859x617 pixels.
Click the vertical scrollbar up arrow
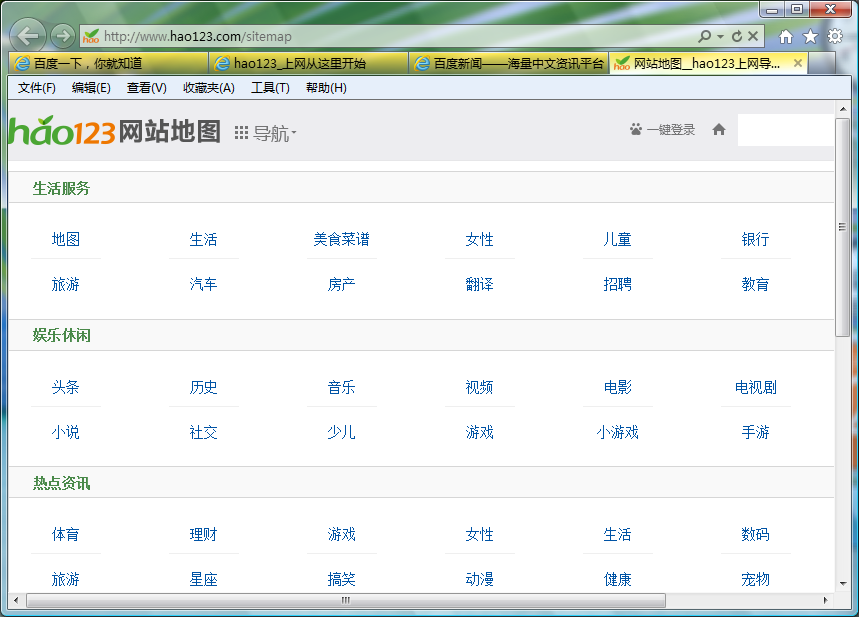pos(843,109)
